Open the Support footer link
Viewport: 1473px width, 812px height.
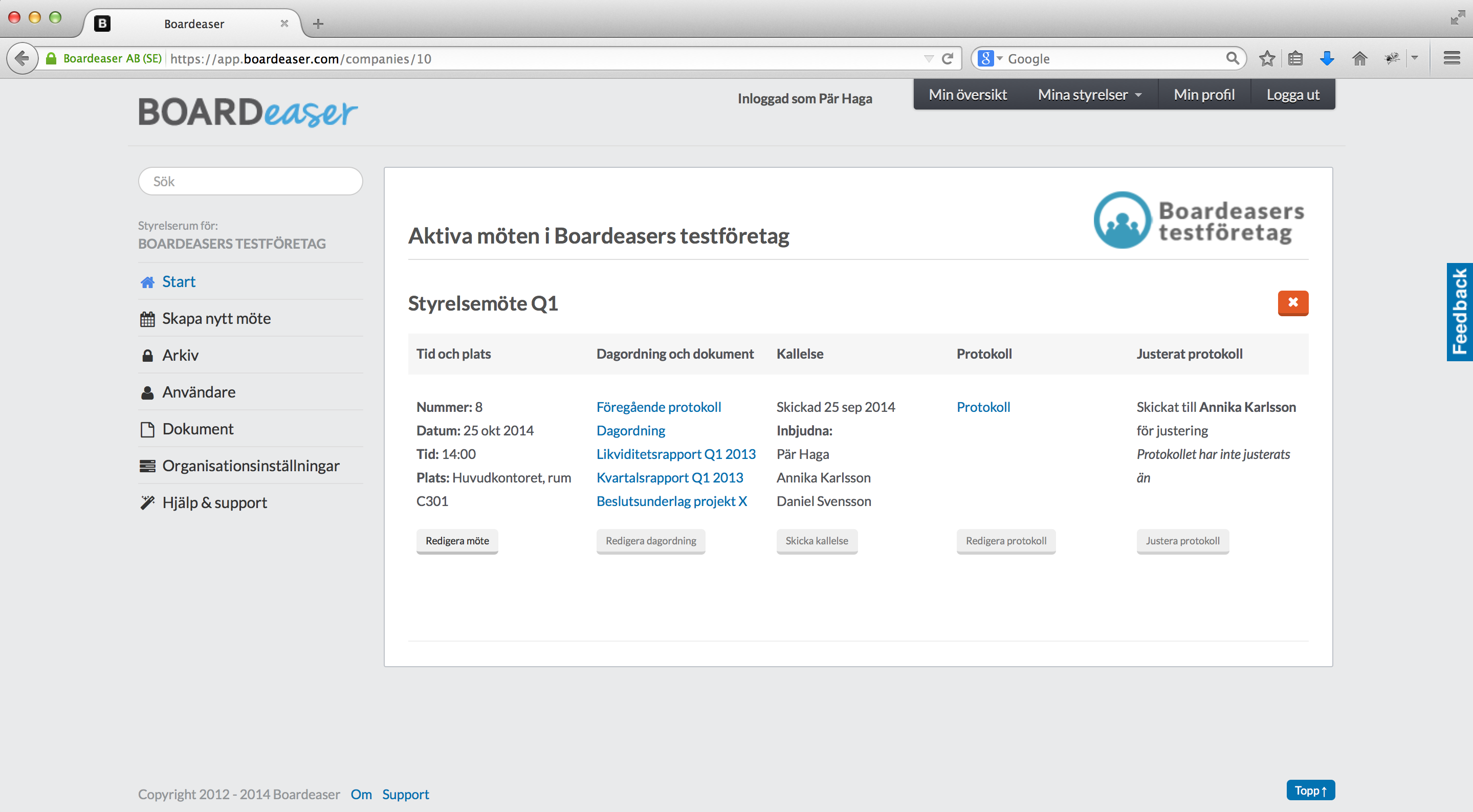point(405,794)
